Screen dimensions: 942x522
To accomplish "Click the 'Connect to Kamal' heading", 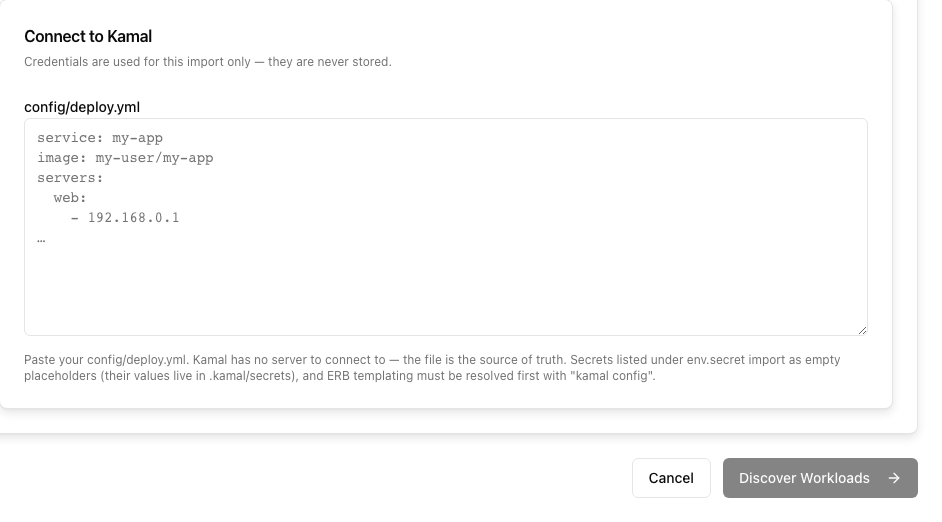I will tap(88, 37).
